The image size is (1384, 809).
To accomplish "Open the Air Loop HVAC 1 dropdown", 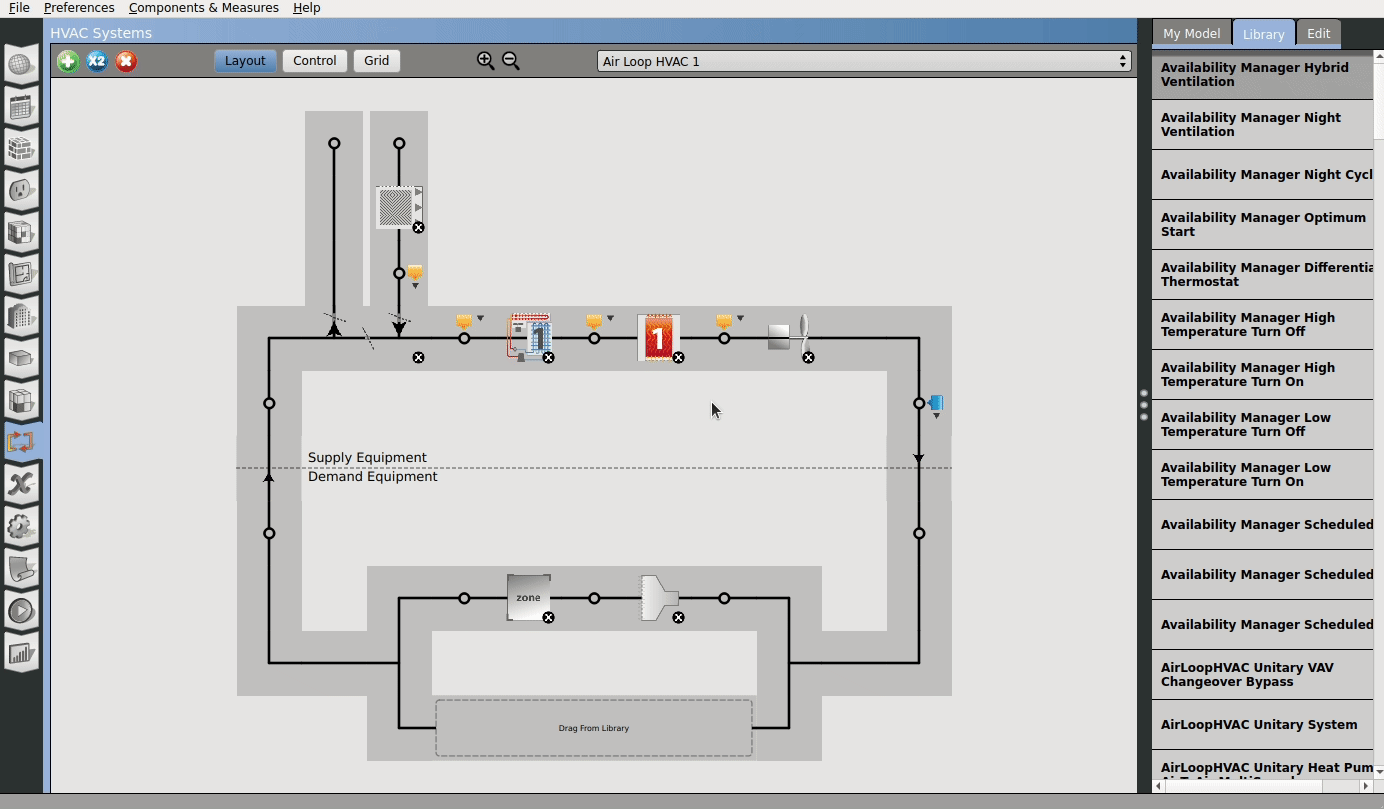I will click(860, 60).
